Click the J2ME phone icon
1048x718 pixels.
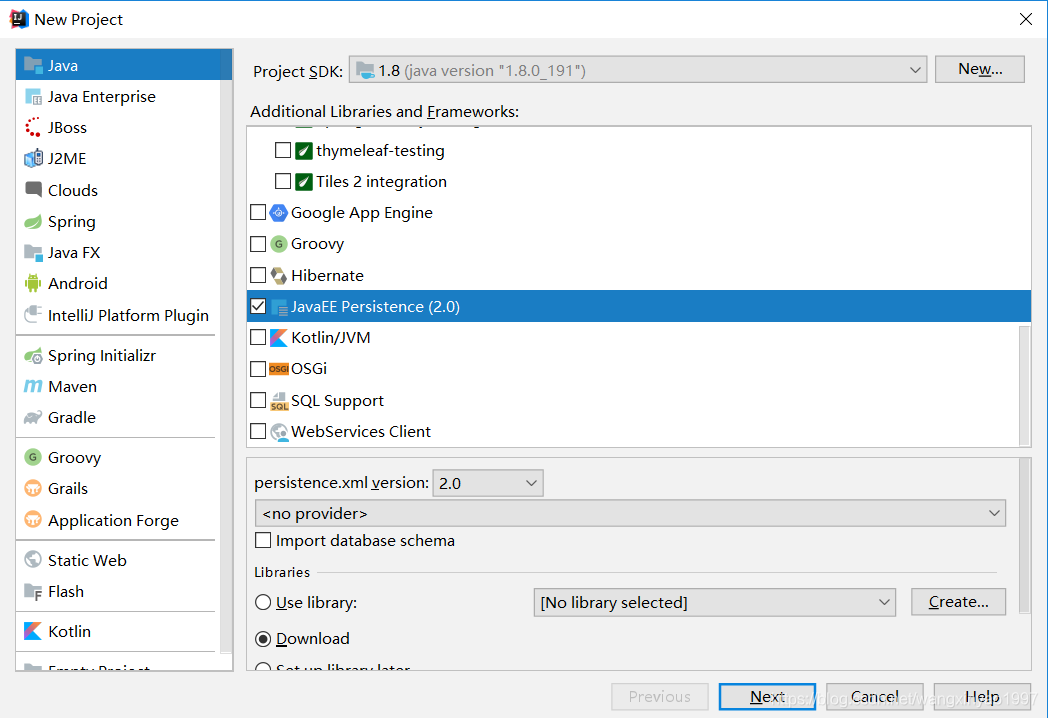click(33, 158)
